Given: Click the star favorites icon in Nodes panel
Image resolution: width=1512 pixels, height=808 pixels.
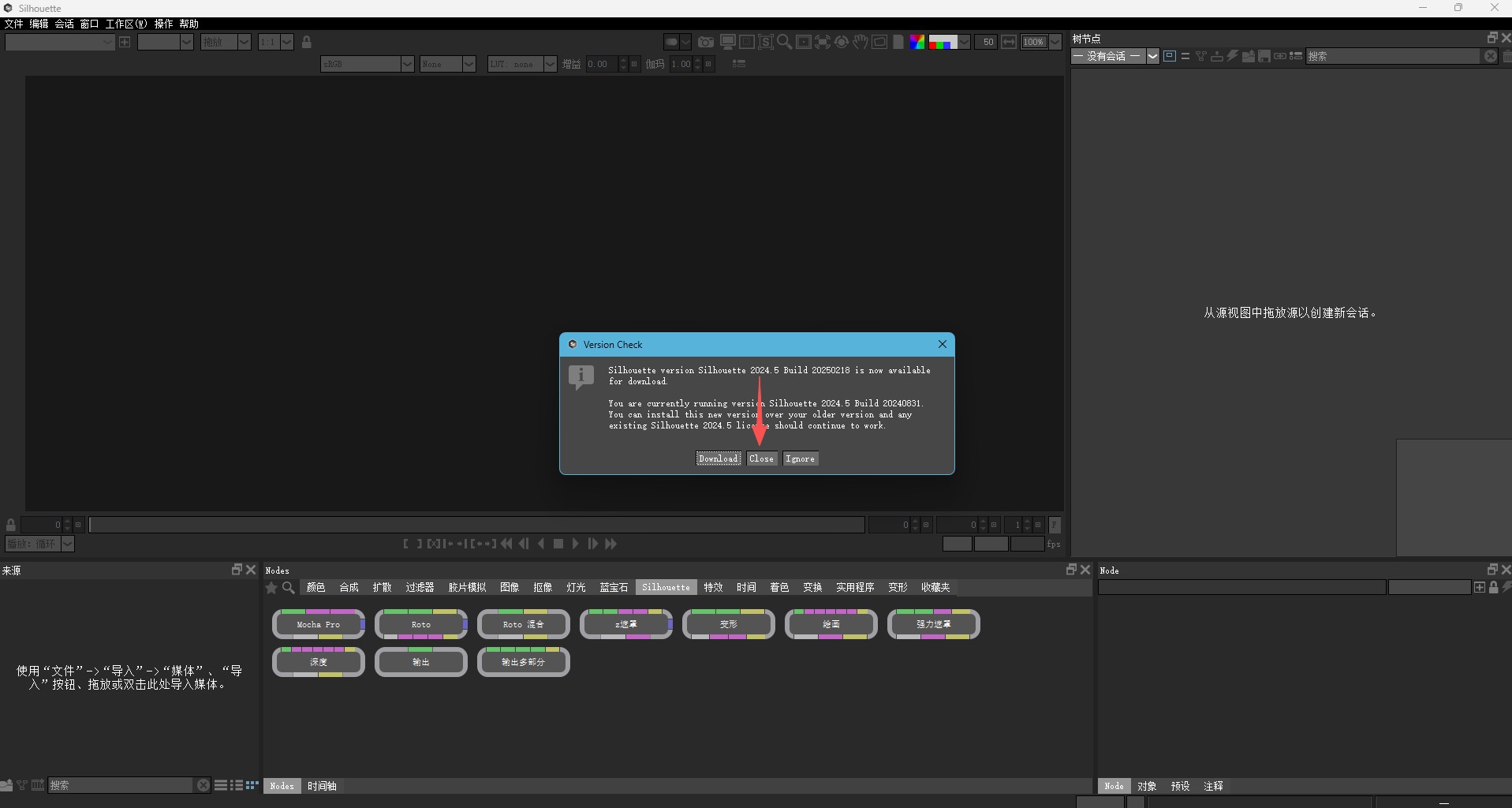Looking at the screenshot, I should [x=271, y=588].
